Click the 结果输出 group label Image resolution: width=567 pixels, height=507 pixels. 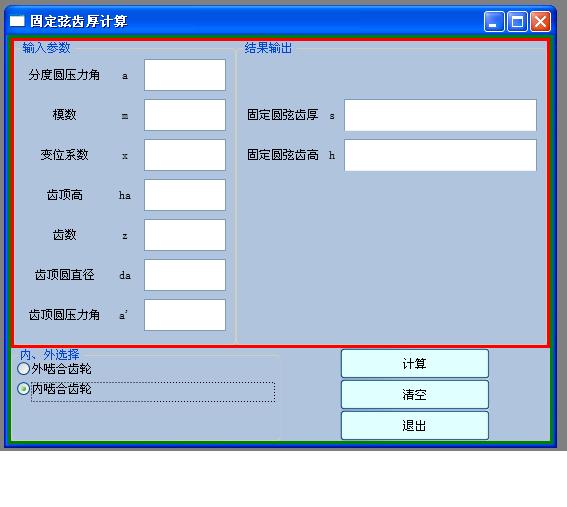pos(268,48)
